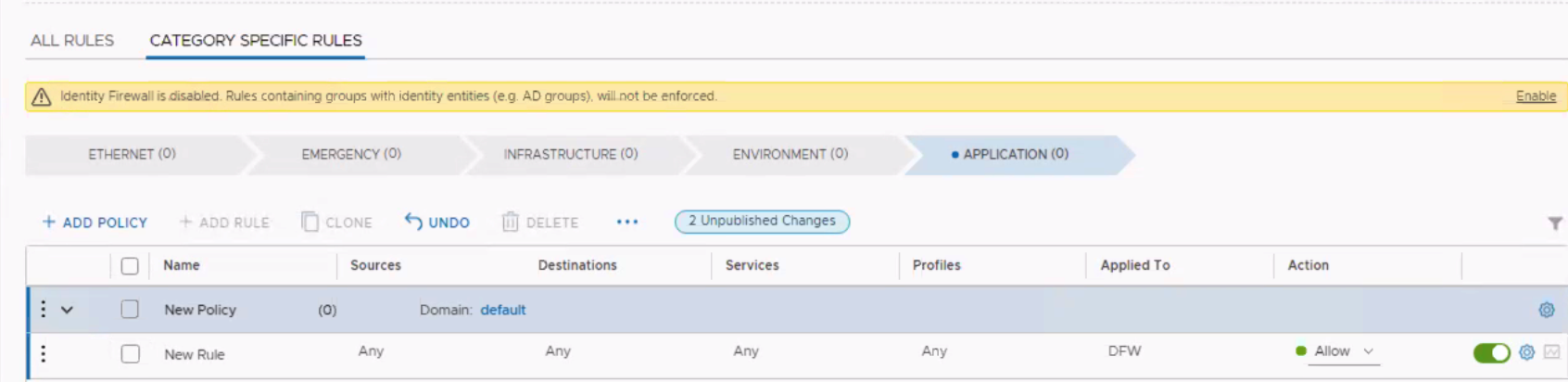The image size is (1568, 382).
Task: Disable the New Rule toggle switch
Action: click(1491, 352)
